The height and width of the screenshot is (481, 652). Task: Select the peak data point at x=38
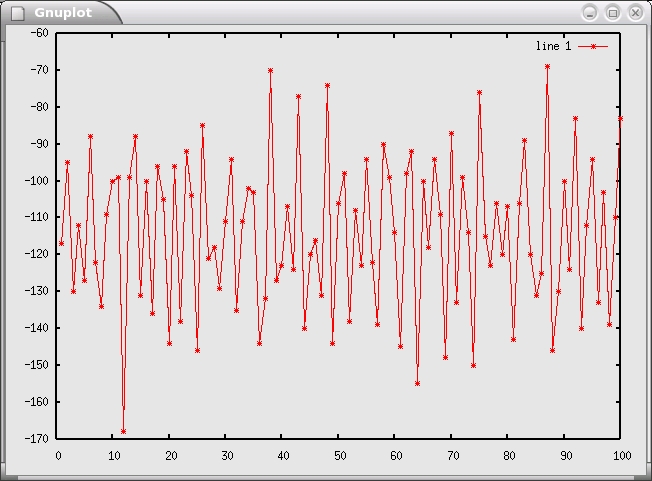pos(270,70)
